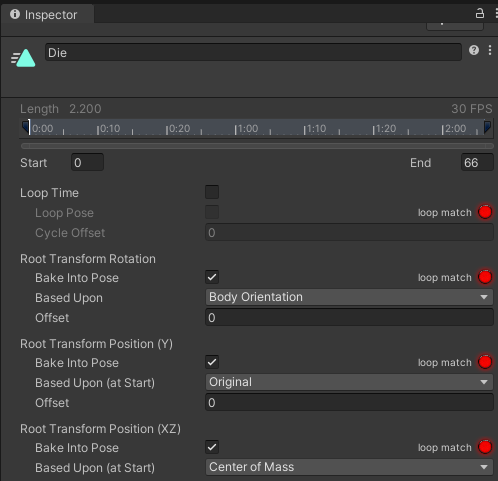This screenshot has height=481, width=498.
Task: Click the Start frame field
Action: tap(87, 163)
